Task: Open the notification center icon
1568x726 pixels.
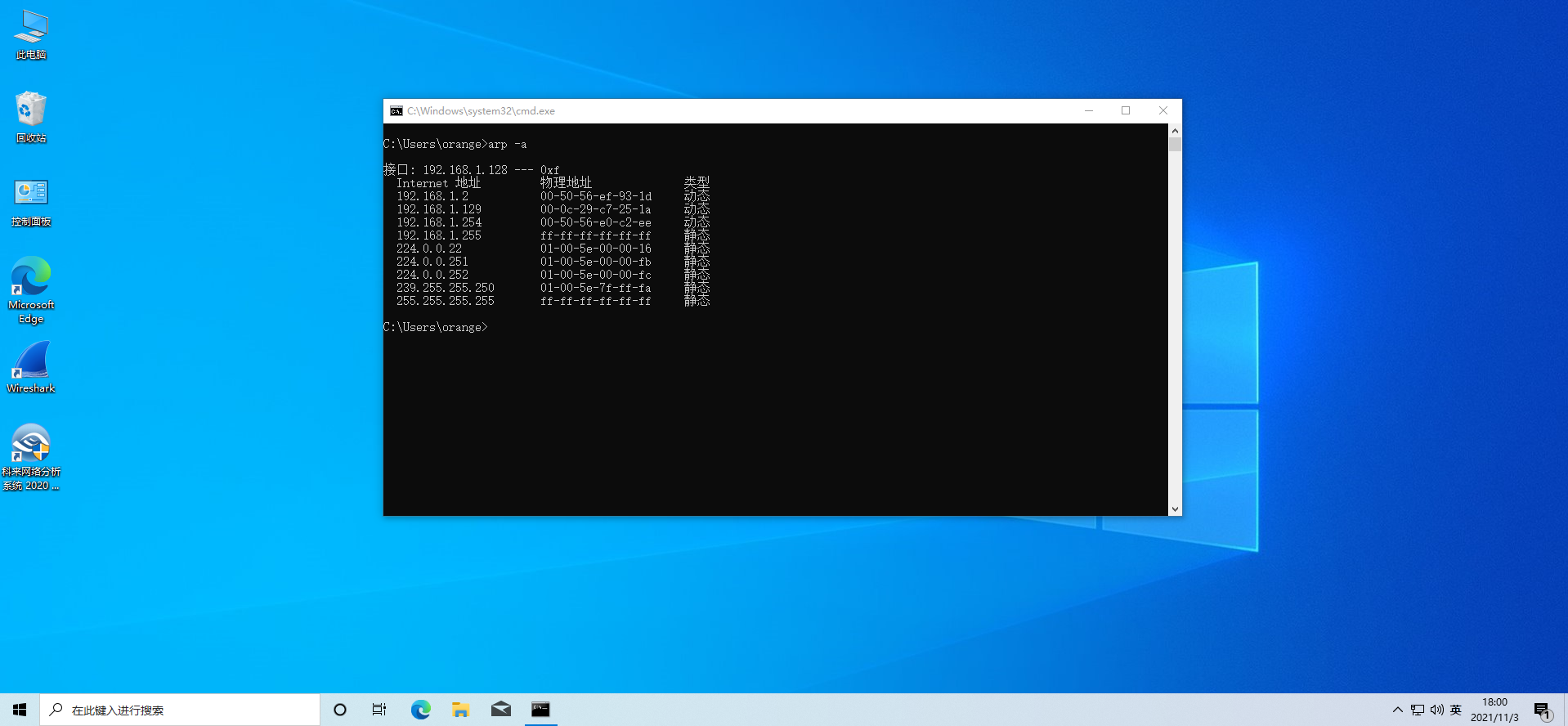Action: pyautogui.click(x=1542, y=710)
